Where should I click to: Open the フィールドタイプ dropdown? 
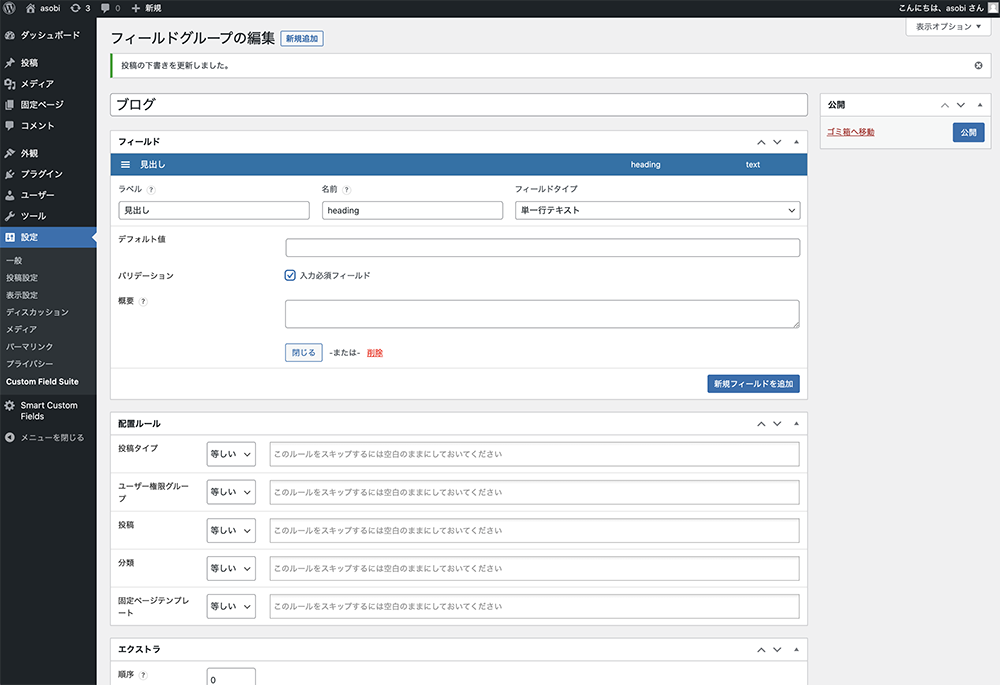coord(657,210)
